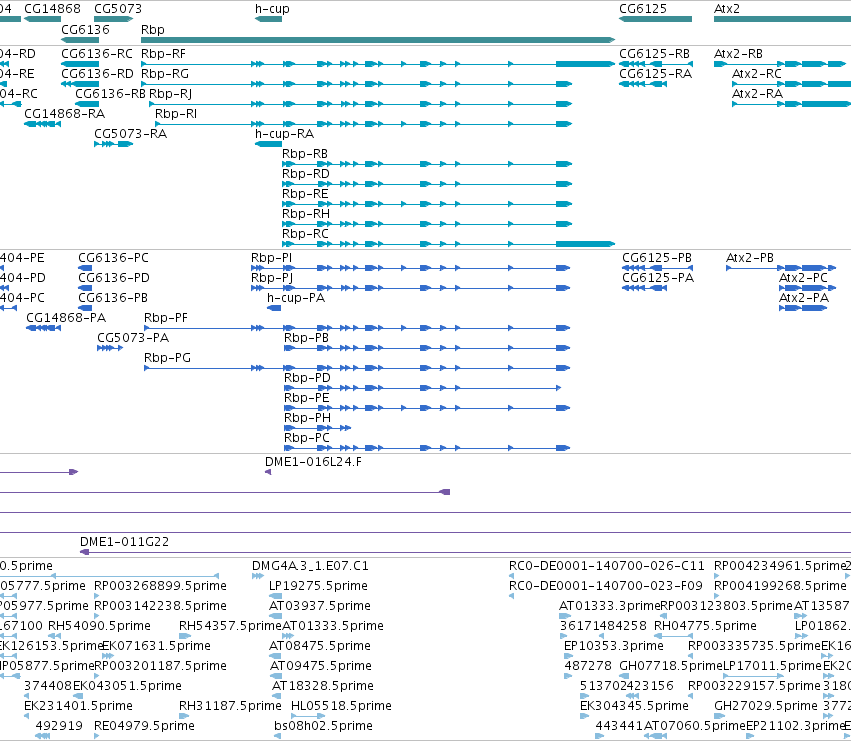Viewport: 851px width, 741px height.
Task: Click the CG6125 gene bar
Action: point(656,19)
